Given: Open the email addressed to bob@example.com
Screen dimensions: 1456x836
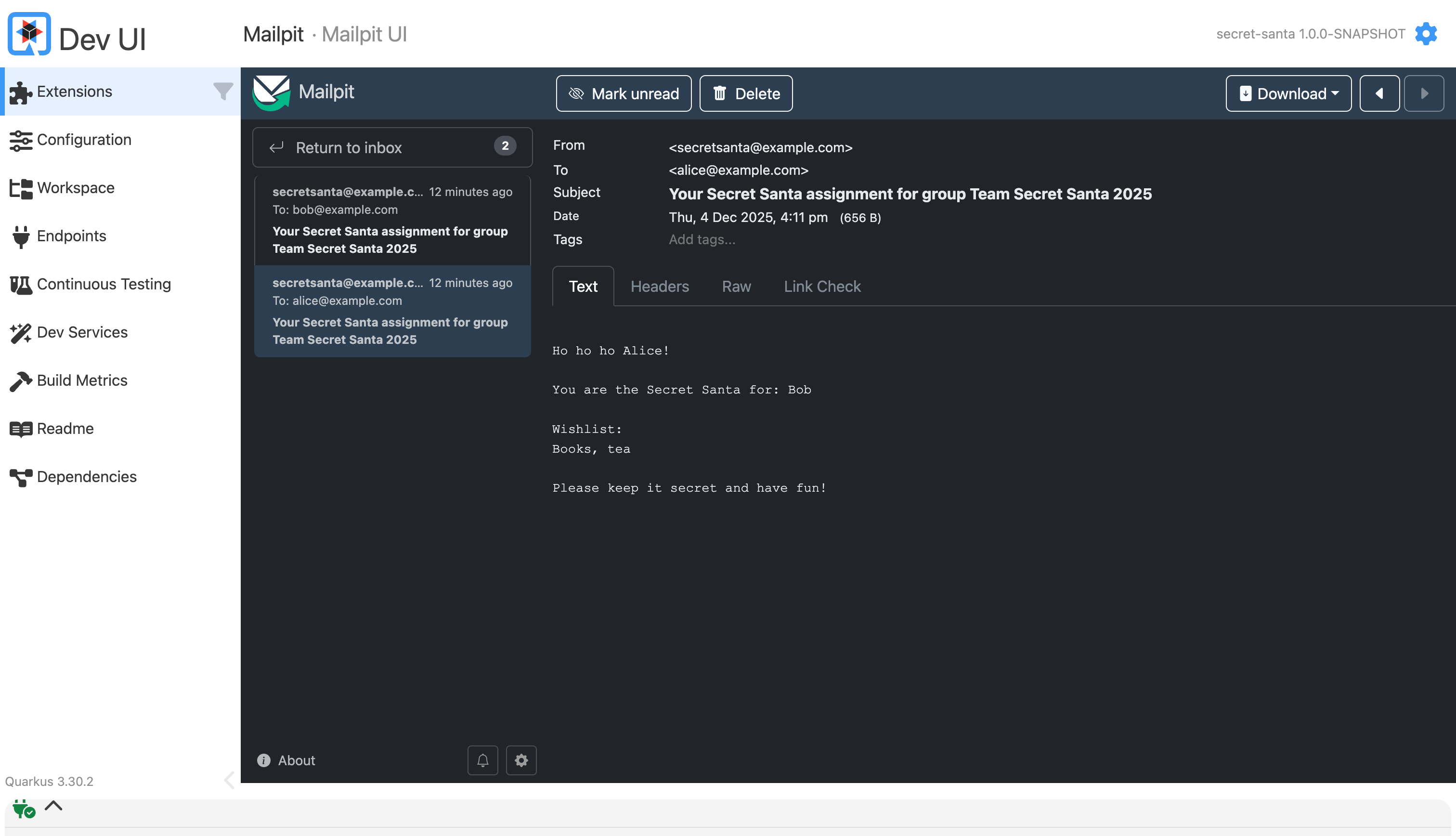Looking at the screenshot, I should (x=392, y=221).
